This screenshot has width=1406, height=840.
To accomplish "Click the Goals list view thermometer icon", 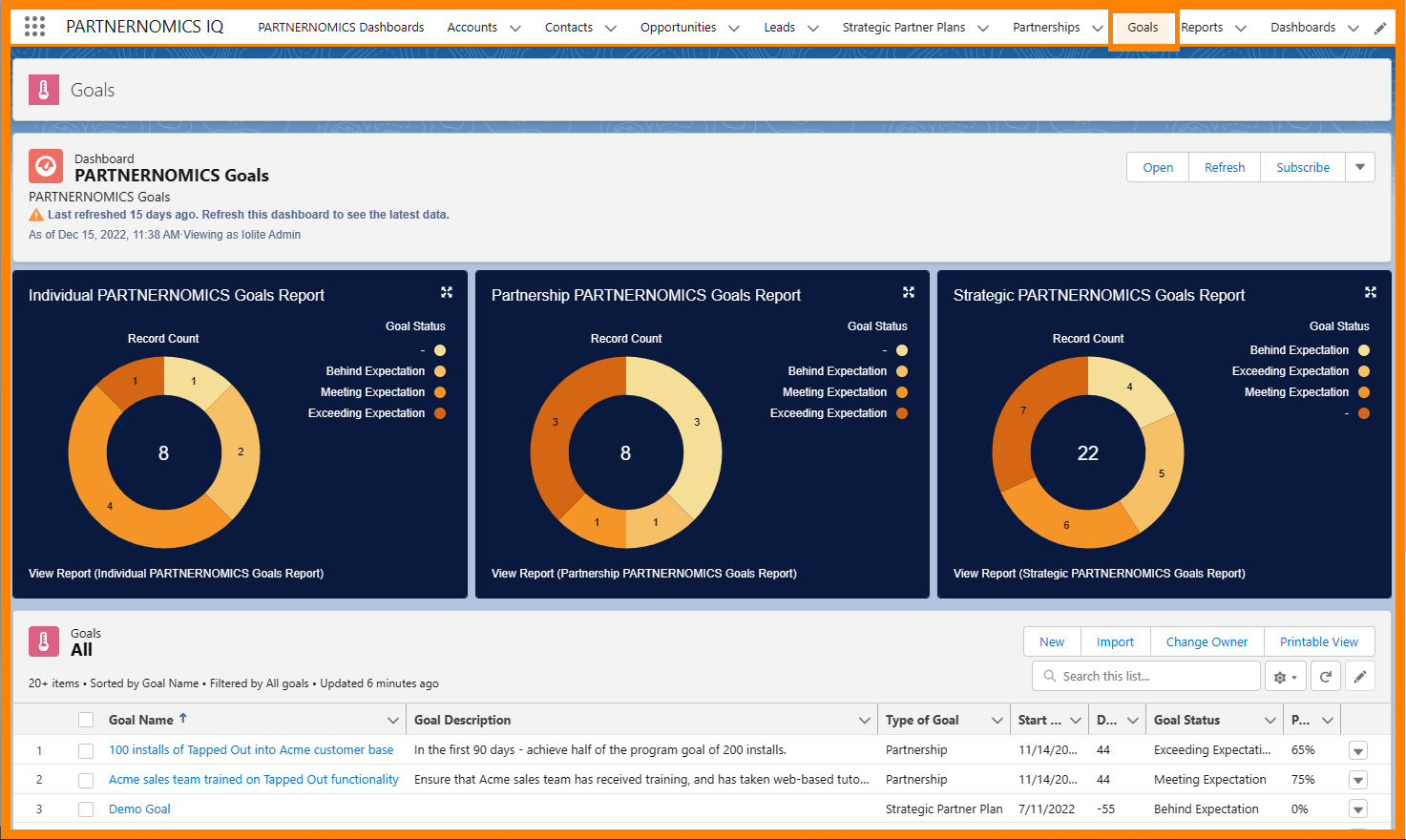I will tap(44, 641).
